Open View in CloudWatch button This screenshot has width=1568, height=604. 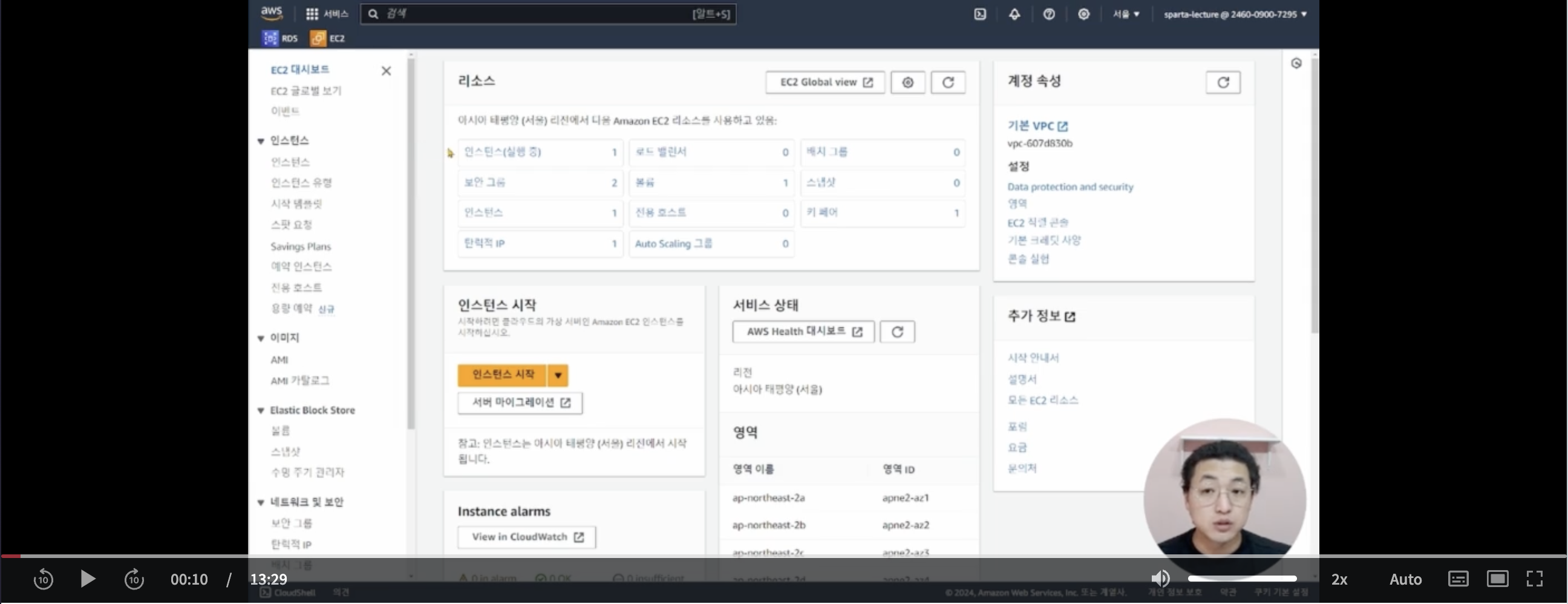tap(526, 537)
